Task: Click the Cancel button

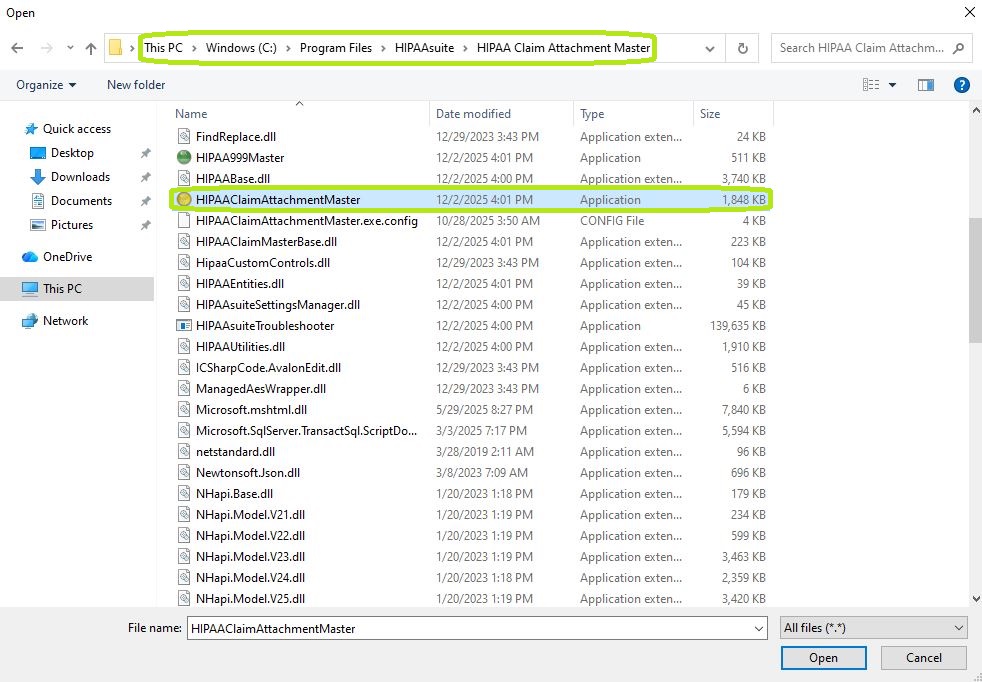Action: [x=923, y=658]
